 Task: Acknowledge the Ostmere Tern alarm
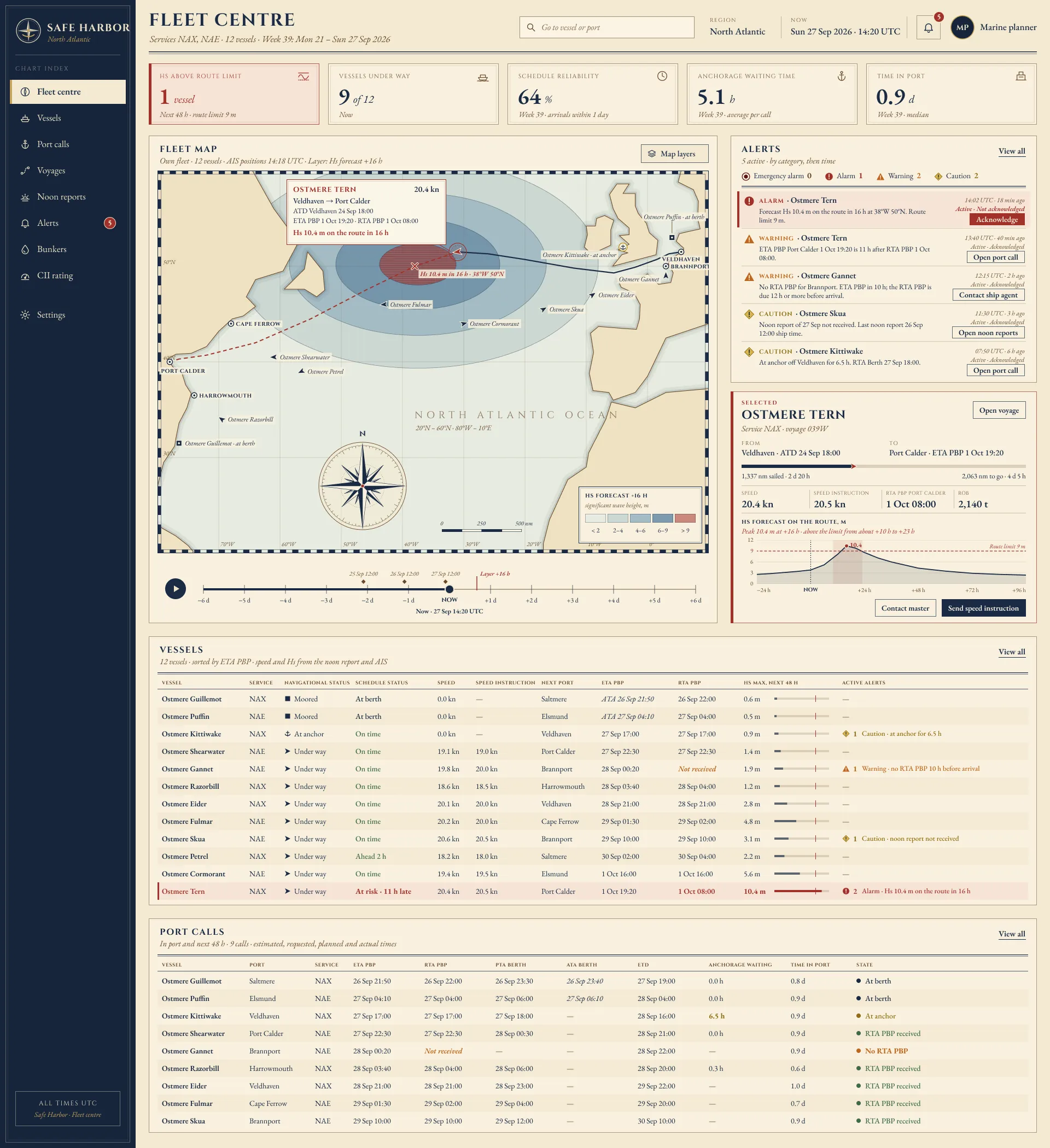click(996, 219)
